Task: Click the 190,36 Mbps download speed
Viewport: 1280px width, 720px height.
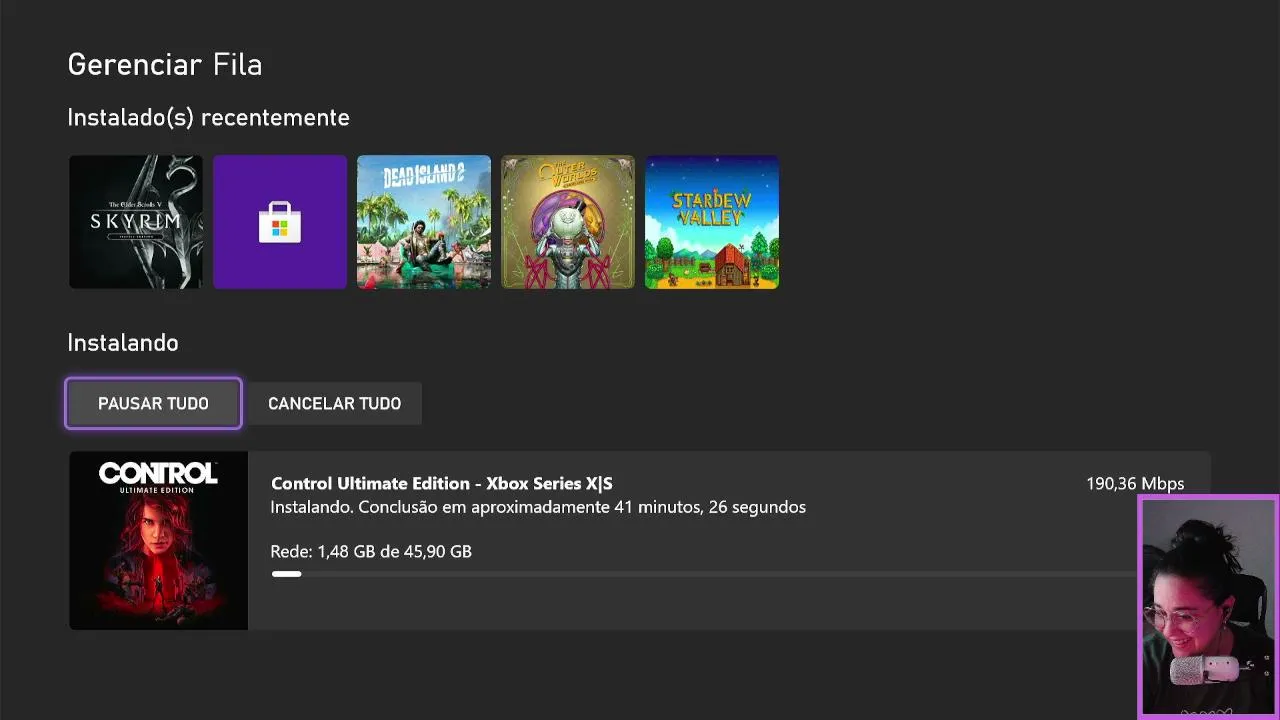Action: [1135, 484]
